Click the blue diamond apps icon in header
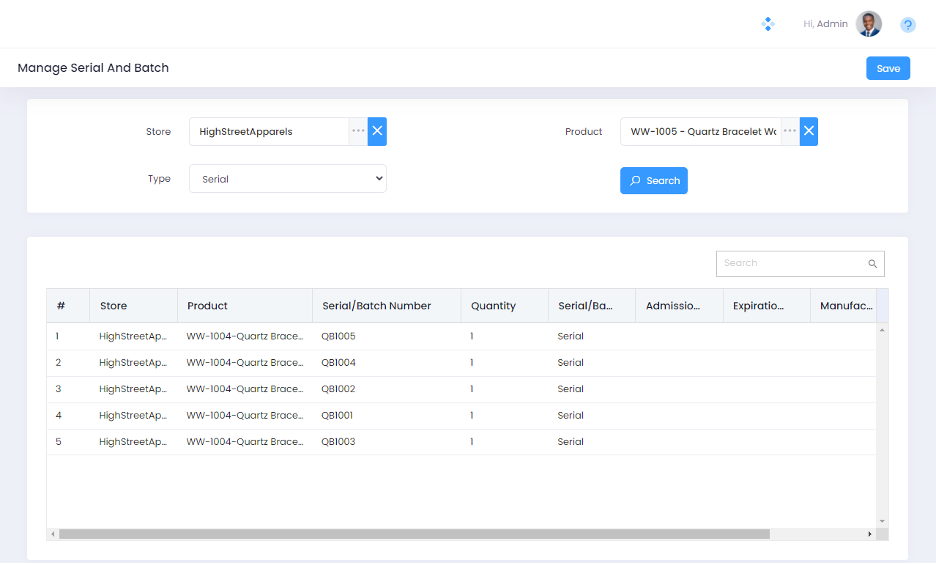This screenshot has width=936, height=564. [768, 24]
